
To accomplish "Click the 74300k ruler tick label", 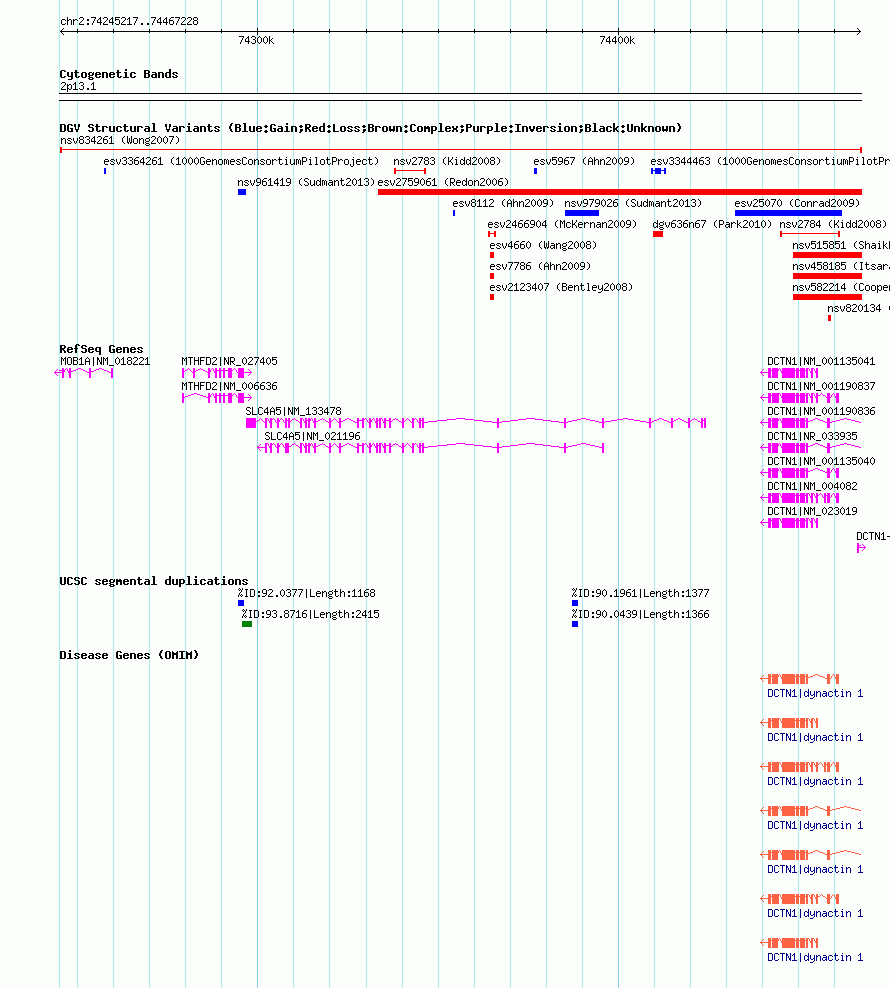I will pyautogui.click(x=256, y=40).
